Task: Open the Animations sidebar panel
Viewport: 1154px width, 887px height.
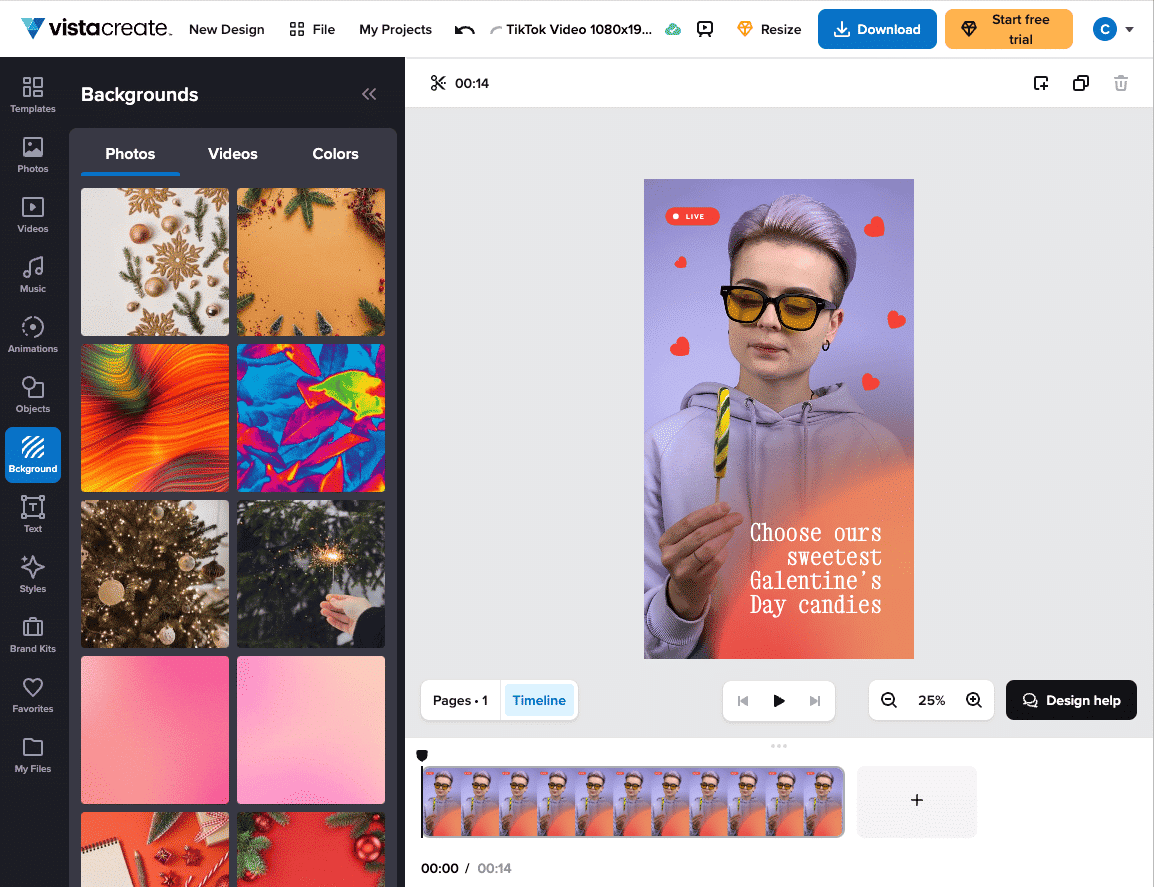Action: coord(33,335)
